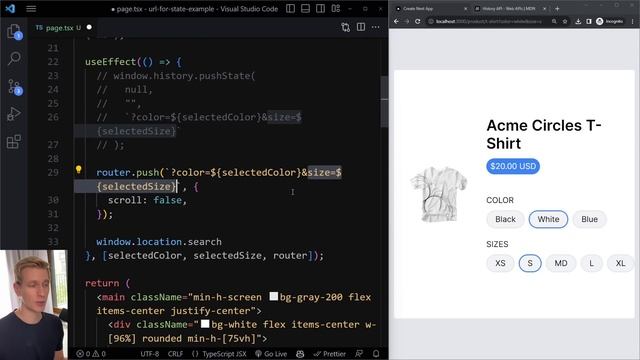
Task: Split the editor to the right
Action: 361,27
